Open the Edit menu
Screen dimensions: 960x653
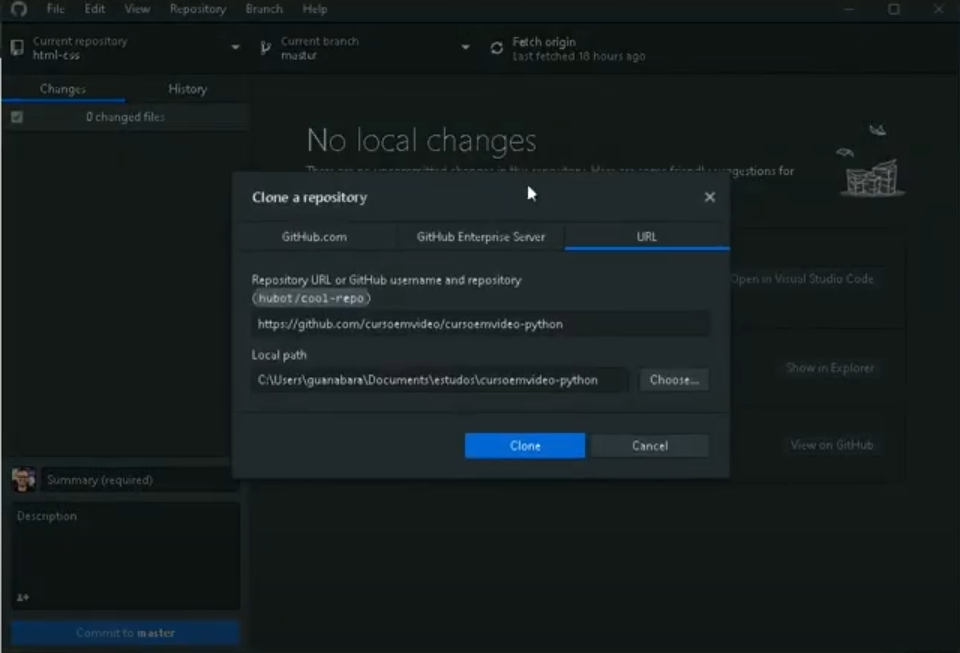pos(95,9)
